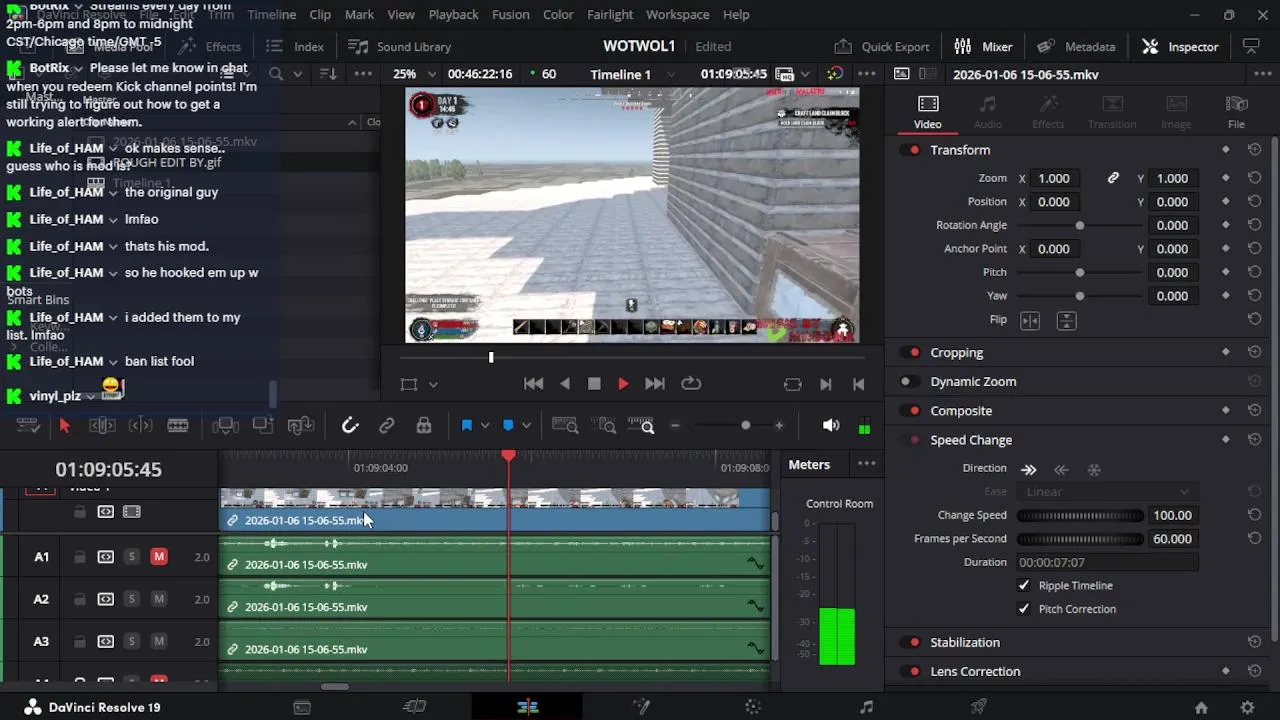Toggle the Inspector panel button
The image size is (1280, 720).
(1180, 46)
